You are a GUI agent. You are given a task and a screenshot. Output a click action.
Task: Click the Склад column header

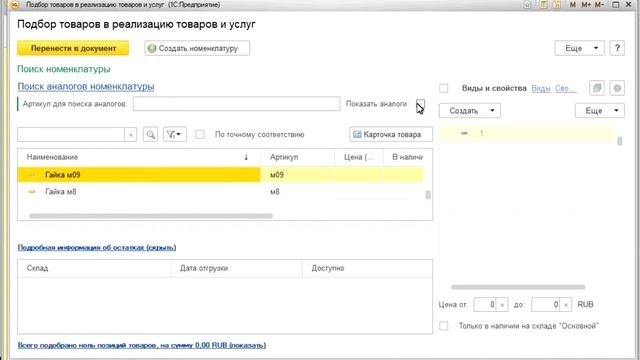click(x=94, y=268)
